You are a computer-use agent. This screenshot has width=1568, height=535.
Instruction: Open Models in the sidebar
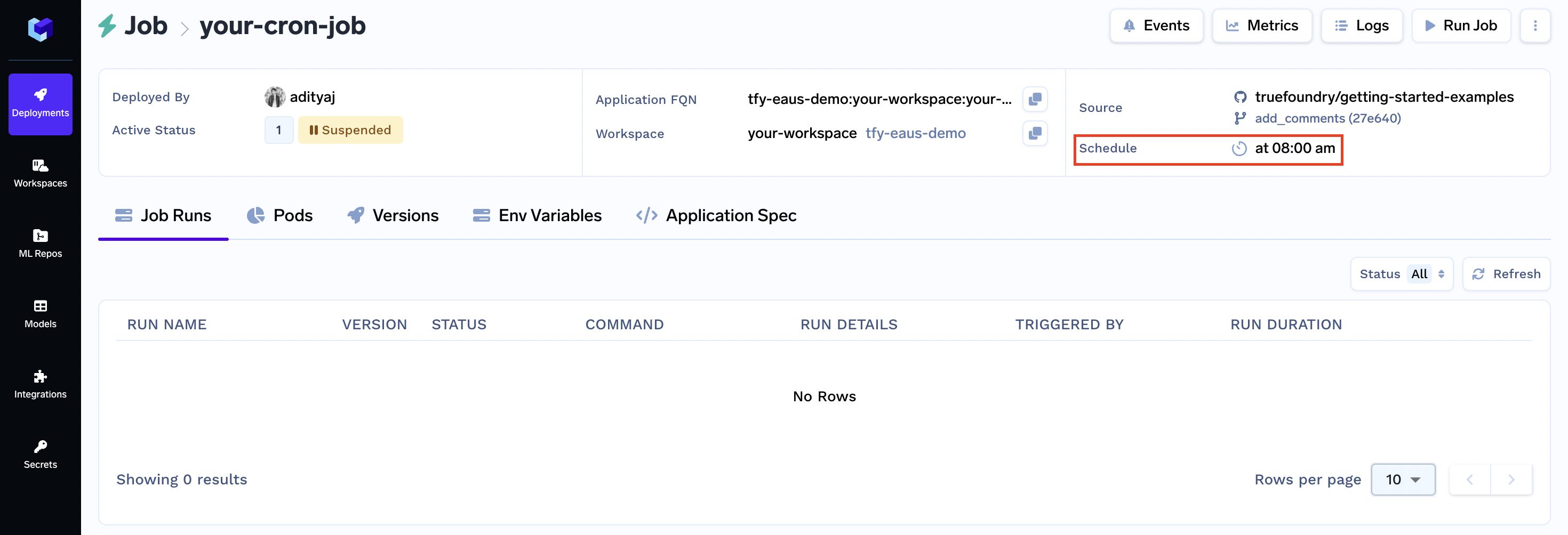pos(40,314)
